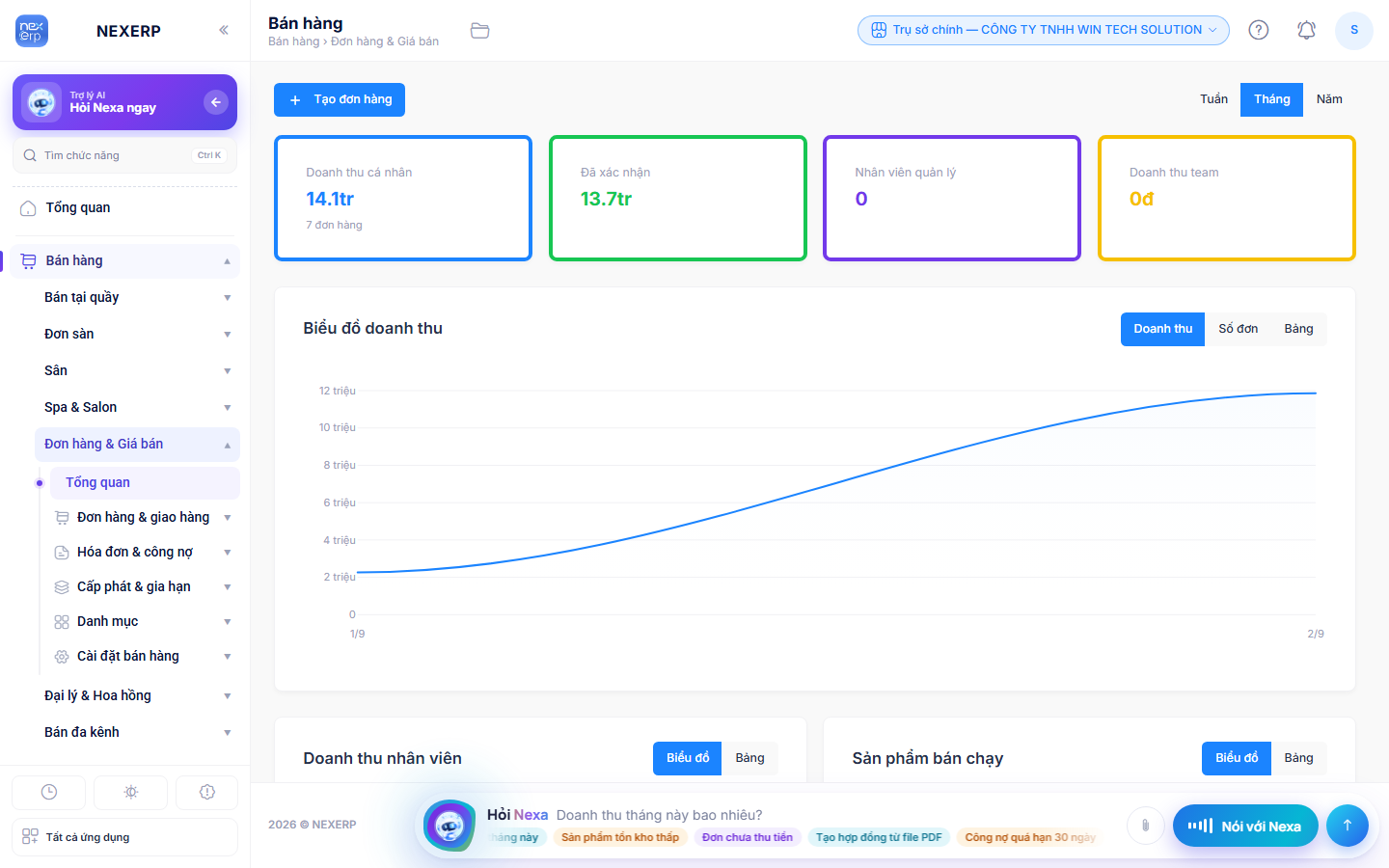Image resolution: width=1389 pixels, height=868 pixels.
Task: Open the folder icon beside the breadcrumb
Action: (479, 31)
